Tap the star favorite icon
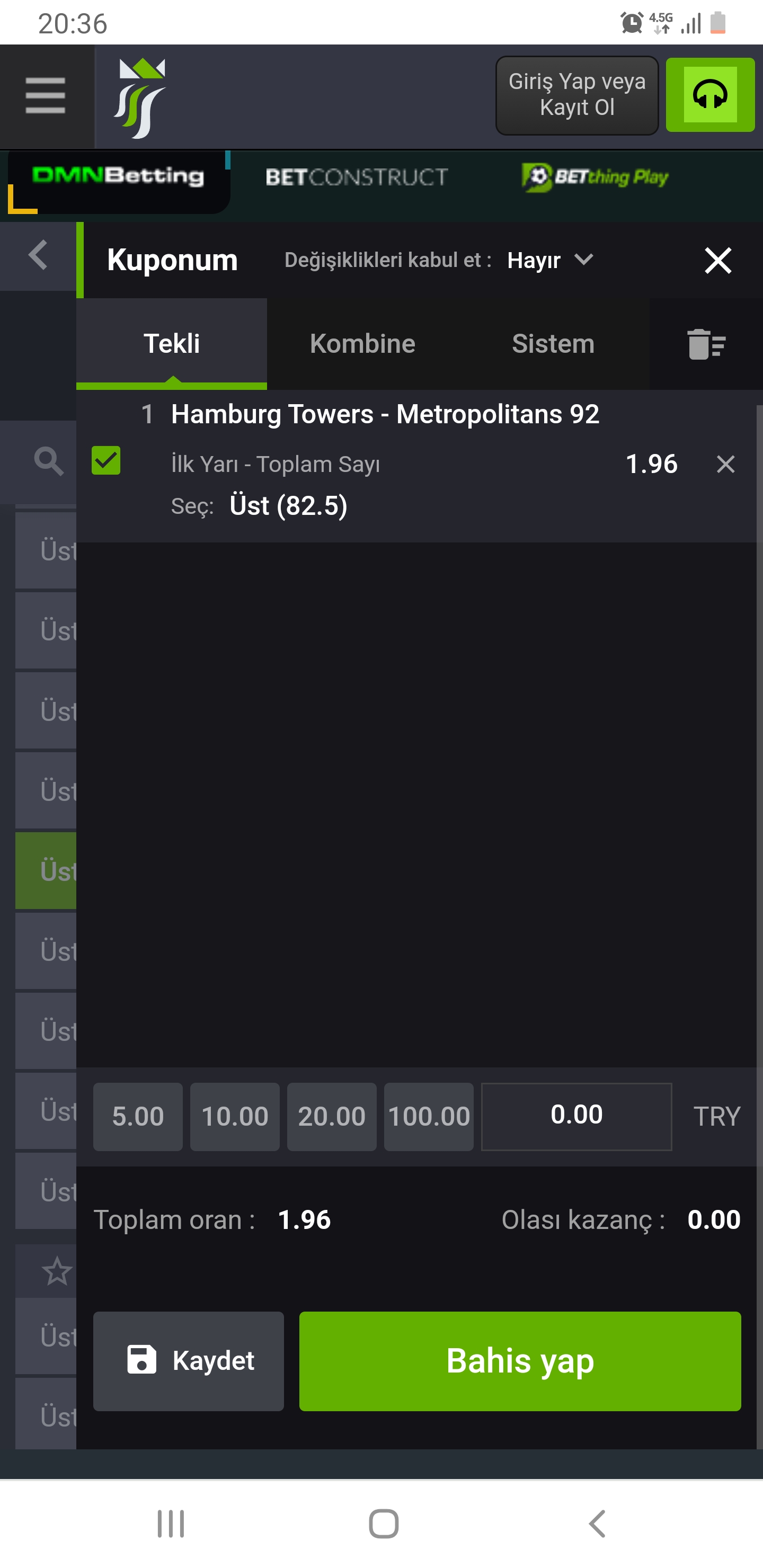Viewport: 763px width, 1568px height. point(57,1271)
